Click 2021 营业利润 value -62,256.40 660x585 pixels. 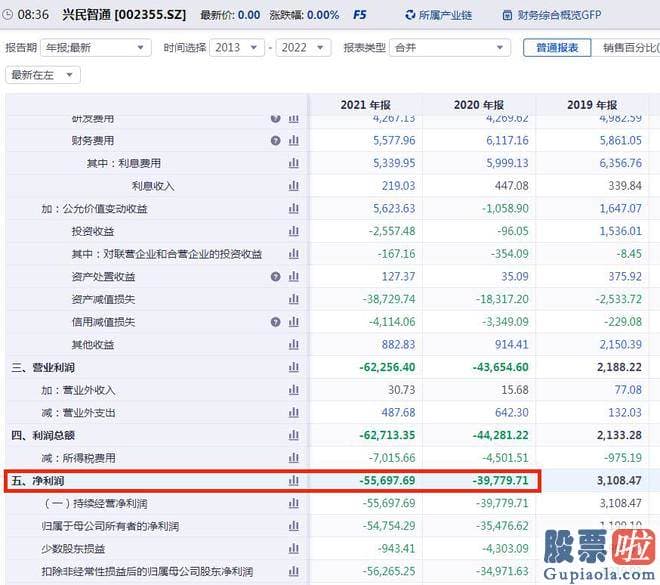[x=387, y=367]
